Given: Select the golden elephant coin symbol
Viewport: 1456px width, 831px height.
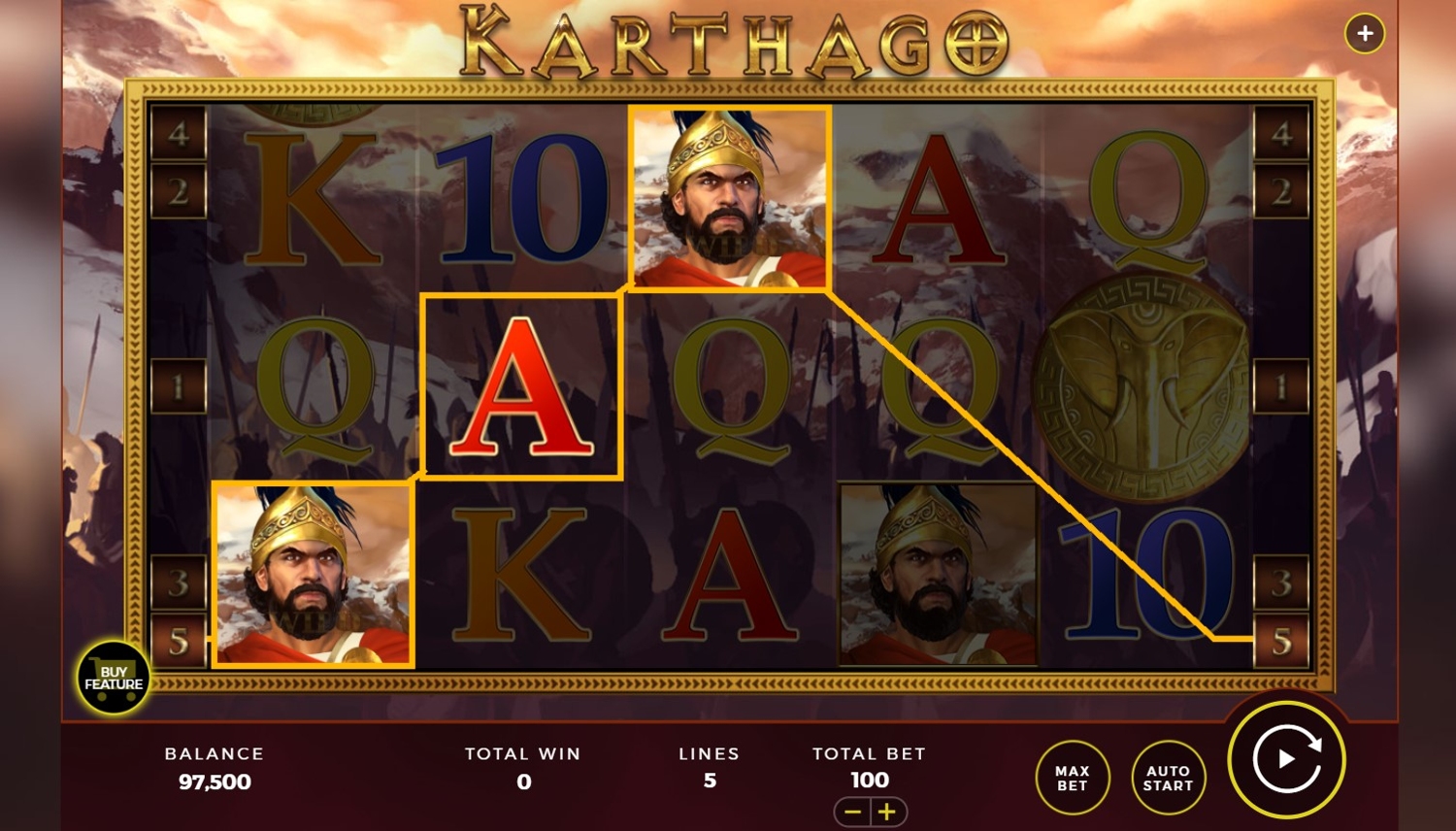Looking at the screenshot, I should [x=1142, y=388].
